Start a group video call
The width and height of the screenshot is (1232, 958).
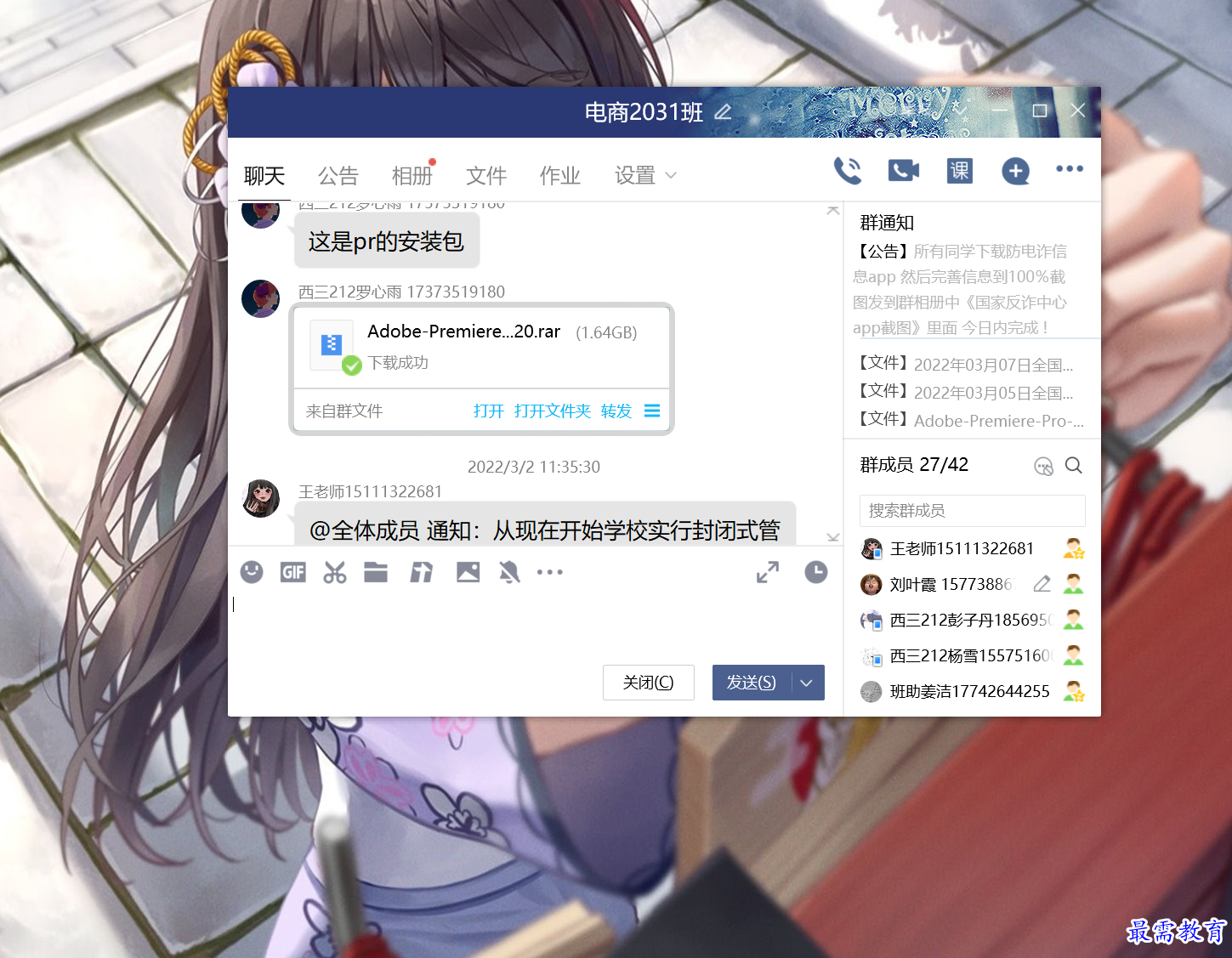904,171
